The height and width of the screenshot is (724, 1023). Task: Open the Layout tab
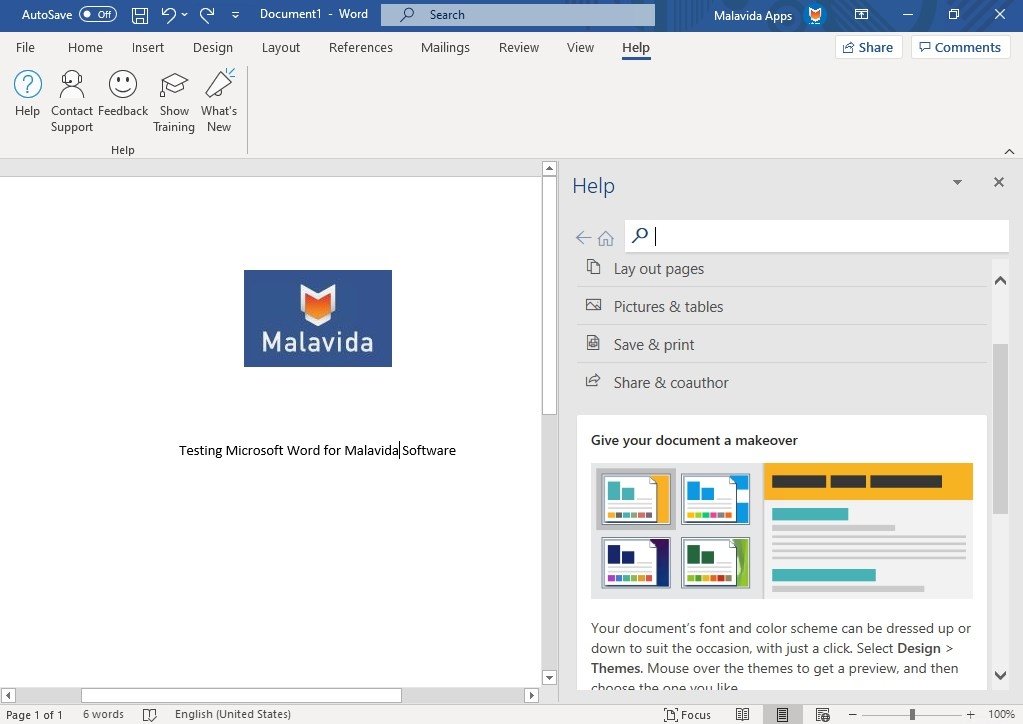(x=281, y=48)
